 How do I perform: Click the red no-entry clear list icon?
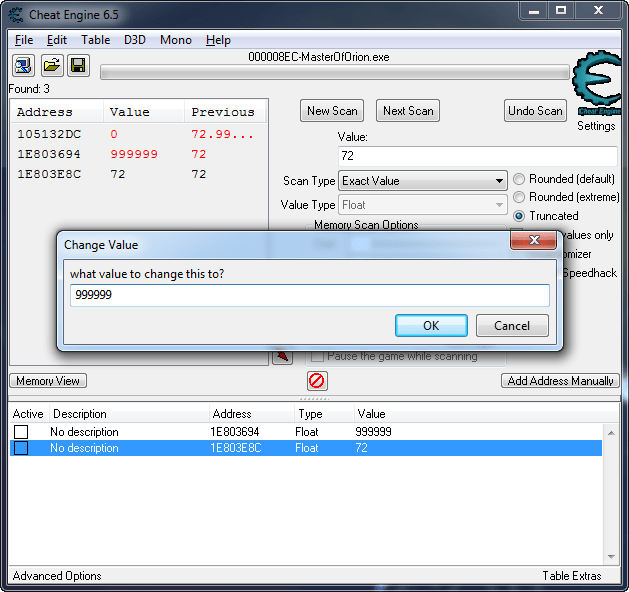tap(317, 381)
